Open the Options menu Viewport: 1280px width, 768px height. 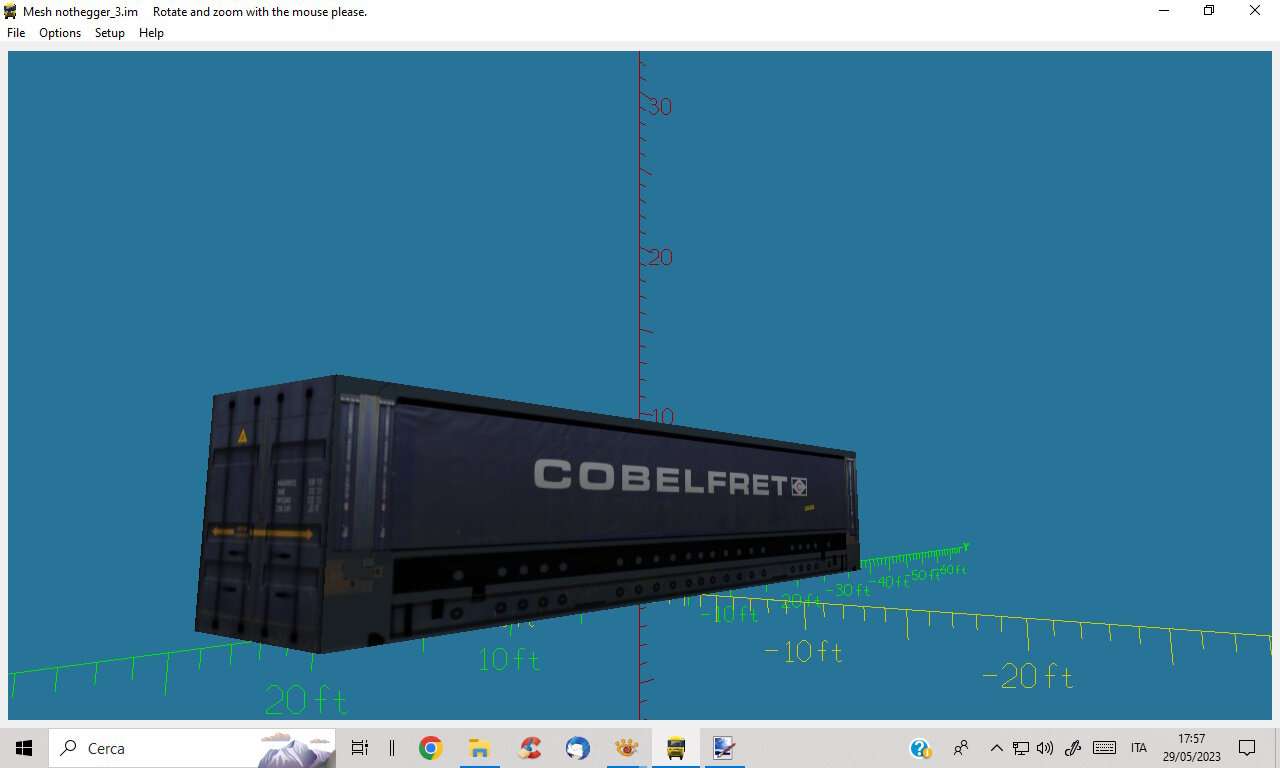(x=60, y=33)
